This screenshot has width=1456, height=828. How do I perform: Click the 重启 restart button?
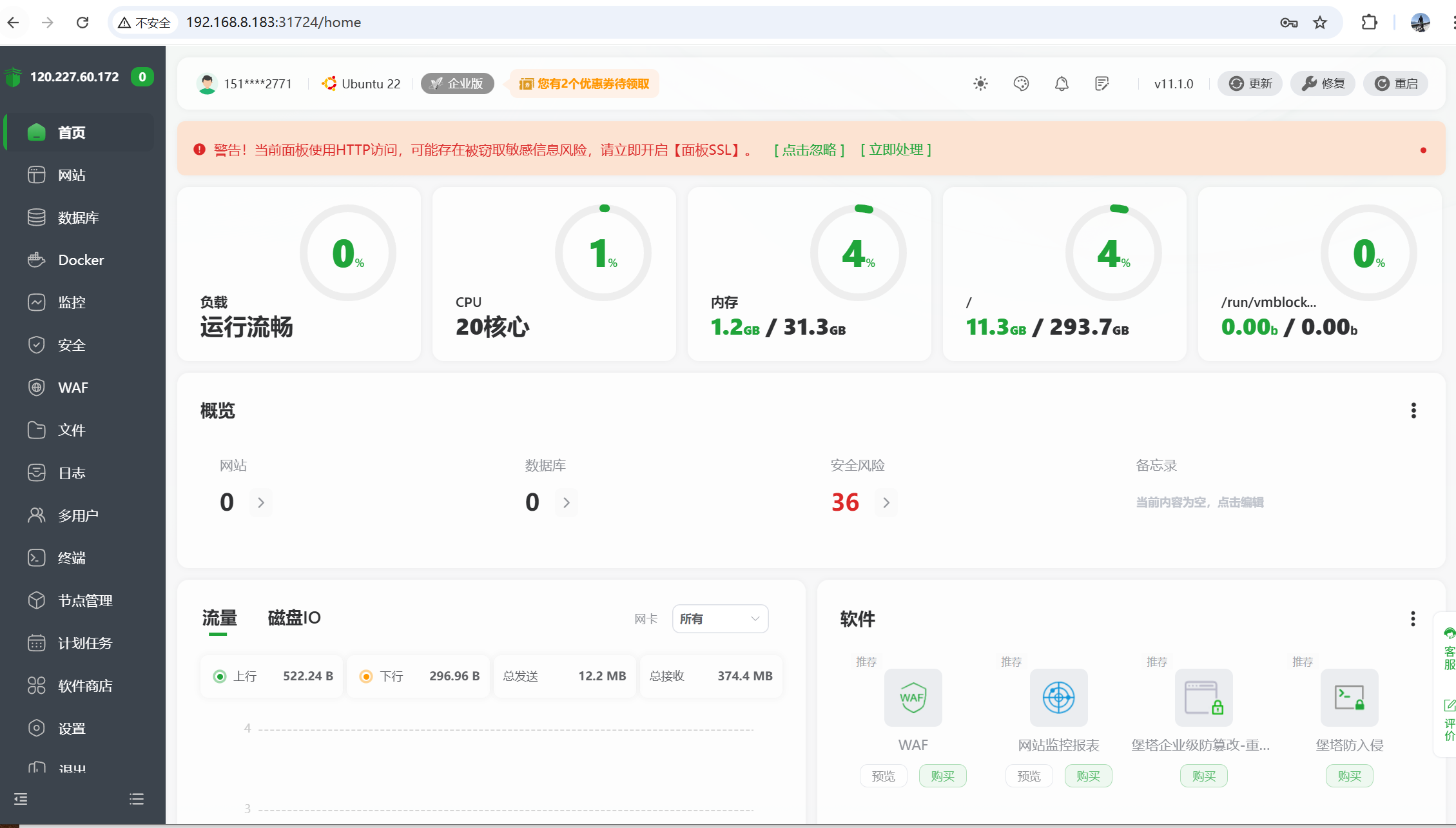[x=1396, y=84]
